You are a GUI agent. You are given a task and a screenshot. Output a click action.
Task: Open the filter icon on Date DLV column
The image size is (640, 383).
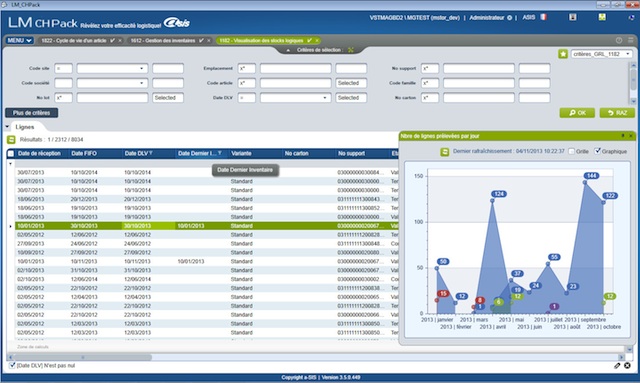coord(151,153)
